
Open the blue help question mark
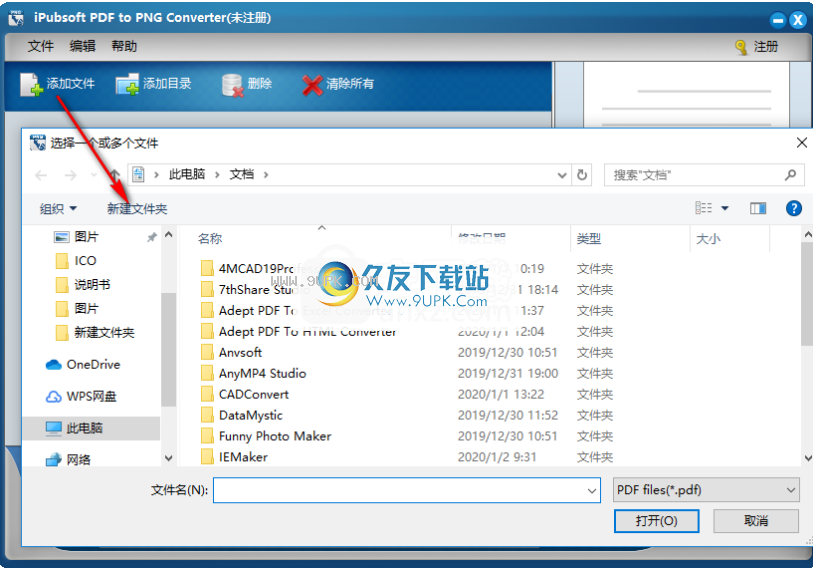pyautogui.click(x=794, y=209)
